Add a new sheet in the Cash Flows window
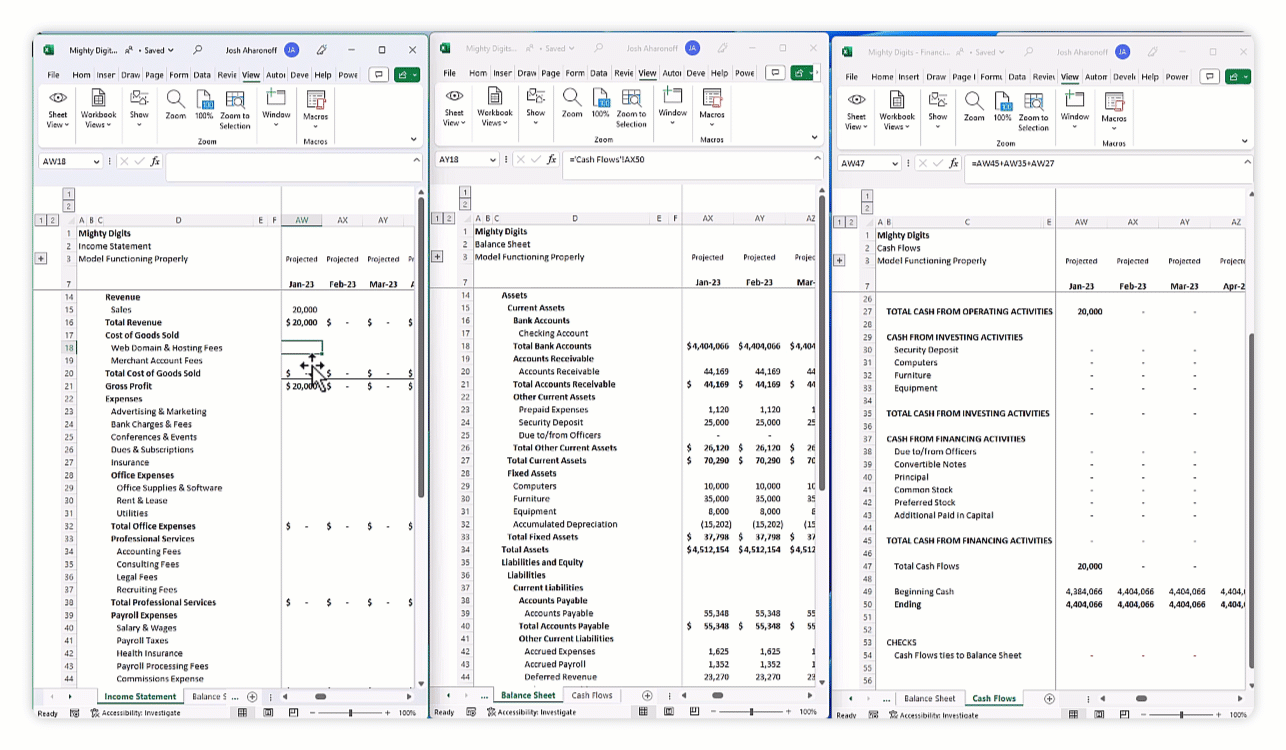Viewport: 1286px width, 750px height. click(1049, 698)
